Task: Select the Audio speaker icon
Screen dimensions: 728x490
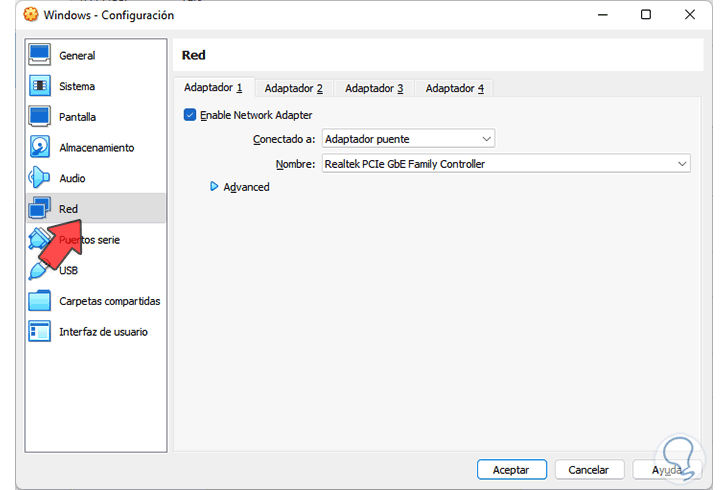Action: 40,179
